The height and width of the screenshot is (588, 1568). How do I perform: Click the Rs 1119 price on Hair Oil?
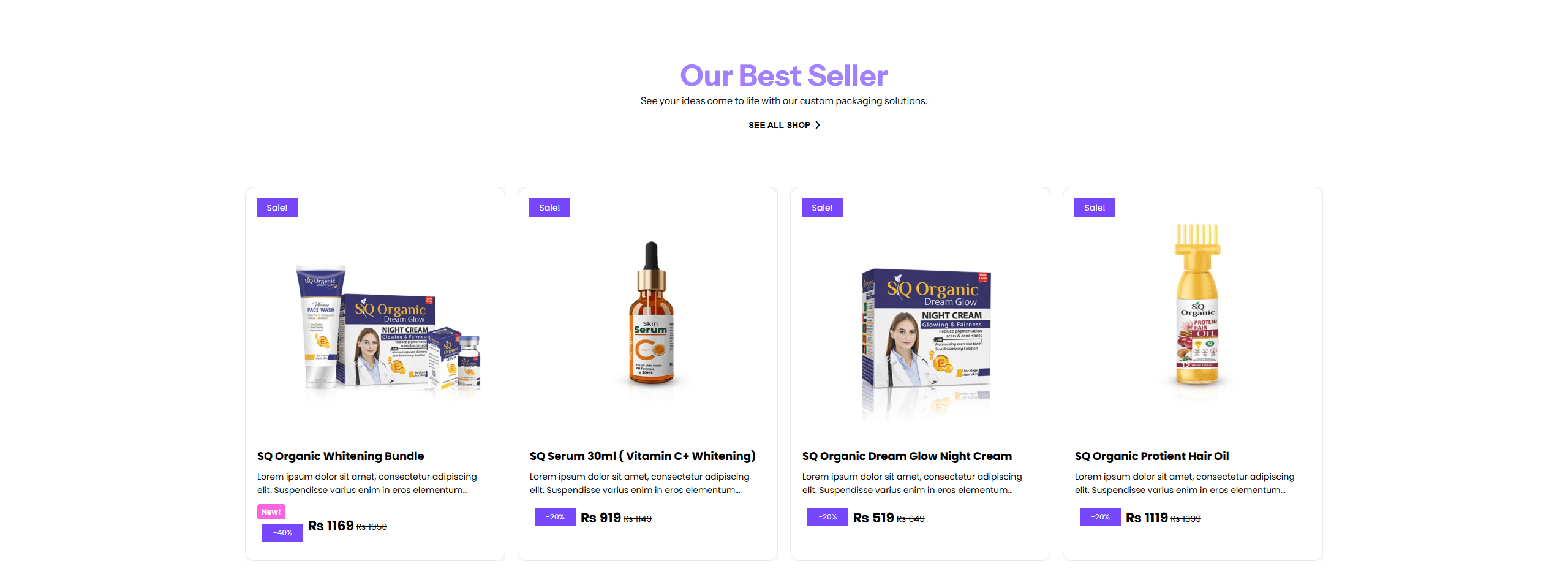point(1147,518)
